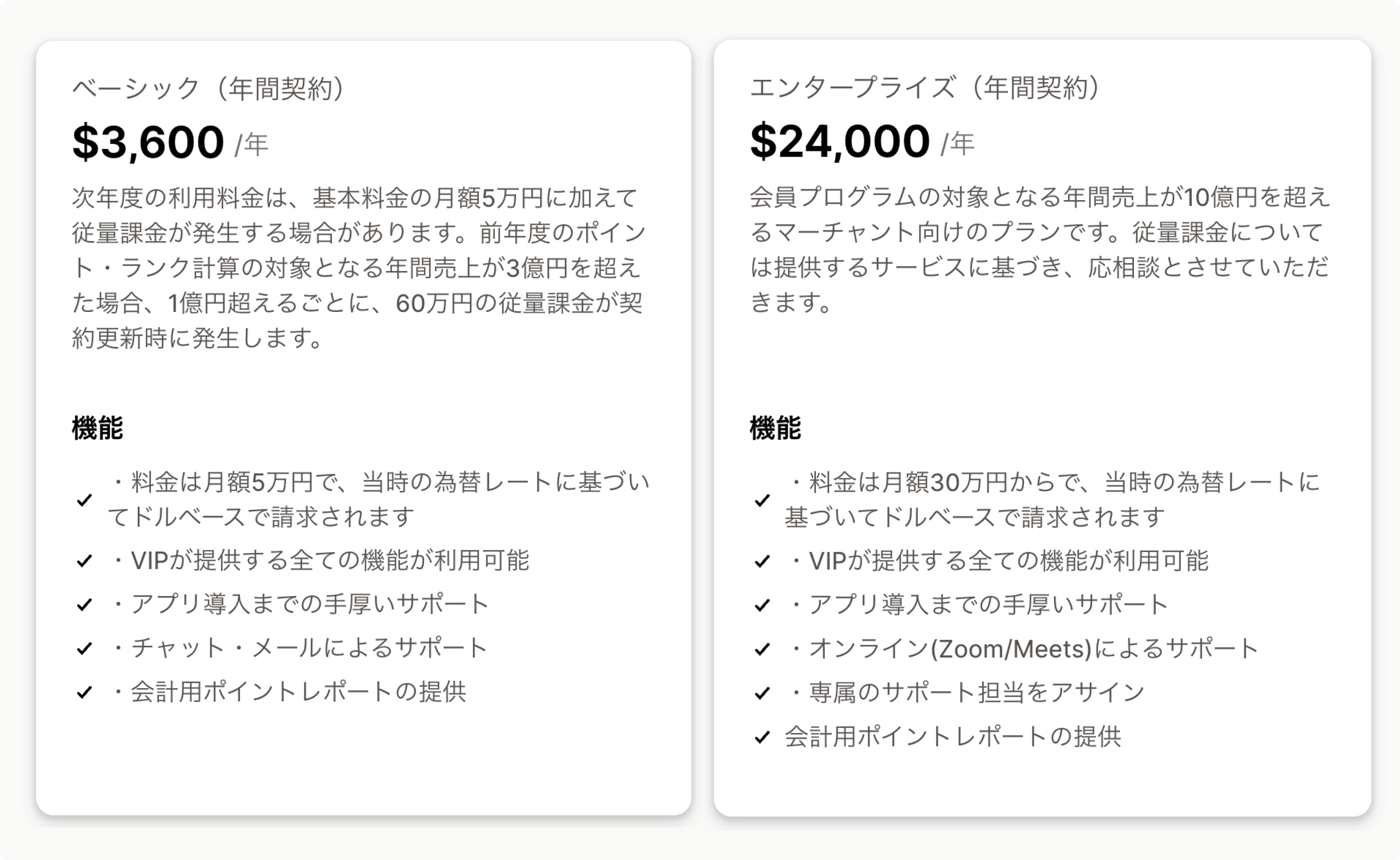The width and height of the screenshot is (1400, 860).
Task: Click the 専属のサポート担当をアサイン feature text
Action: [967, 693]
